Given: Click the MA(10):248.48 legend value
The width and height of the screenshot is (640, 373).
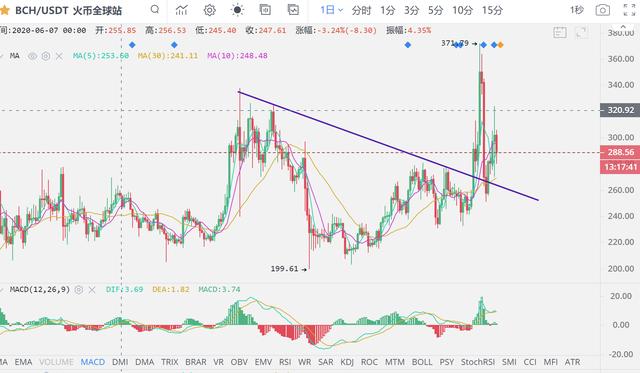Looking at the screenshot, I should pyautogui.click(x=237, y=56).
